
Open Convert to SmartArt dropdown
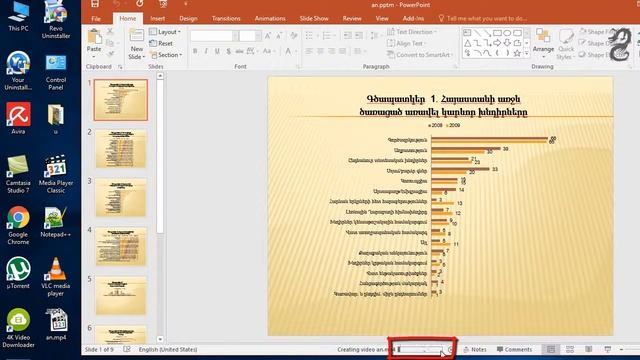click(x=420, y=55)
